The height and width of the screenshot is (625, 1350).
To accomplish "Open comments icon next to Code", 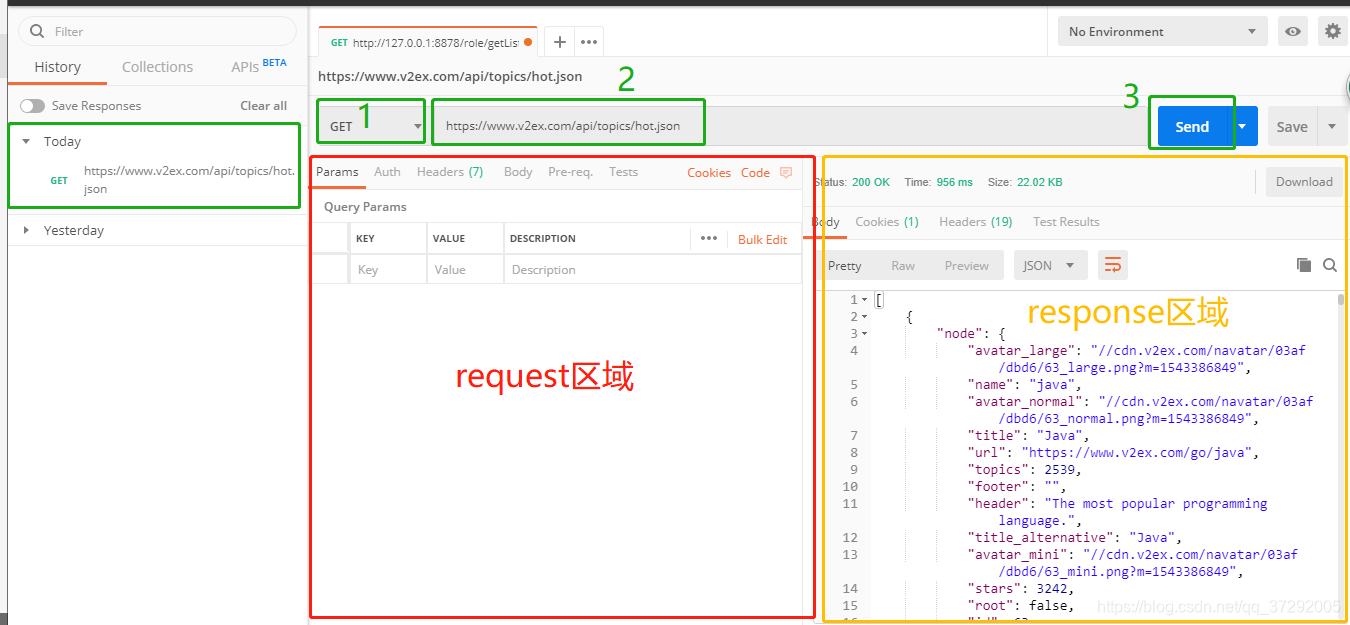I will click(x=786, y=172).
